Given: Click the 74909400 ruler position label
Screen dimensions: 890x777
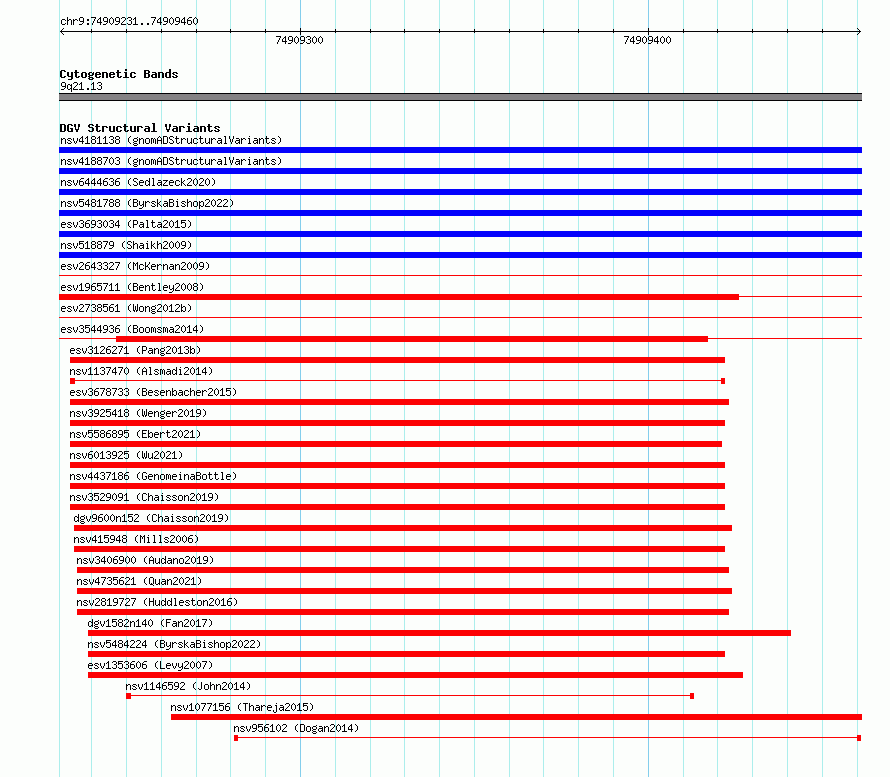Looking at the screenshot, I should point(647,40).
